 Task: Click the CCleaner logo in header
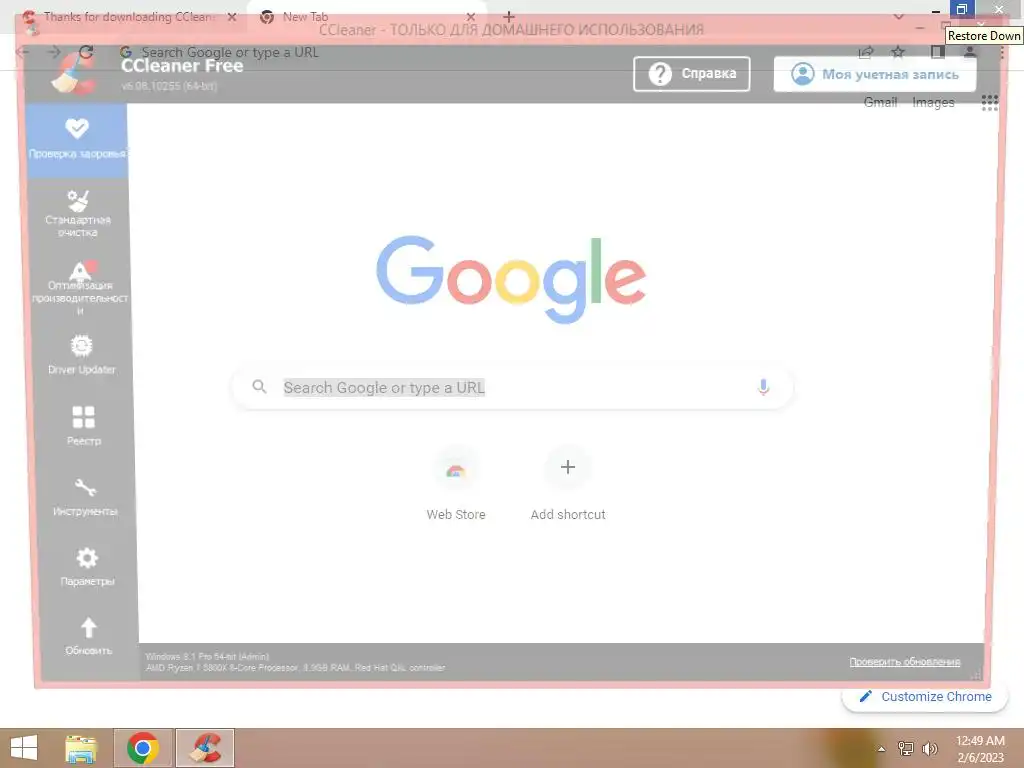(x=73, y=72)
